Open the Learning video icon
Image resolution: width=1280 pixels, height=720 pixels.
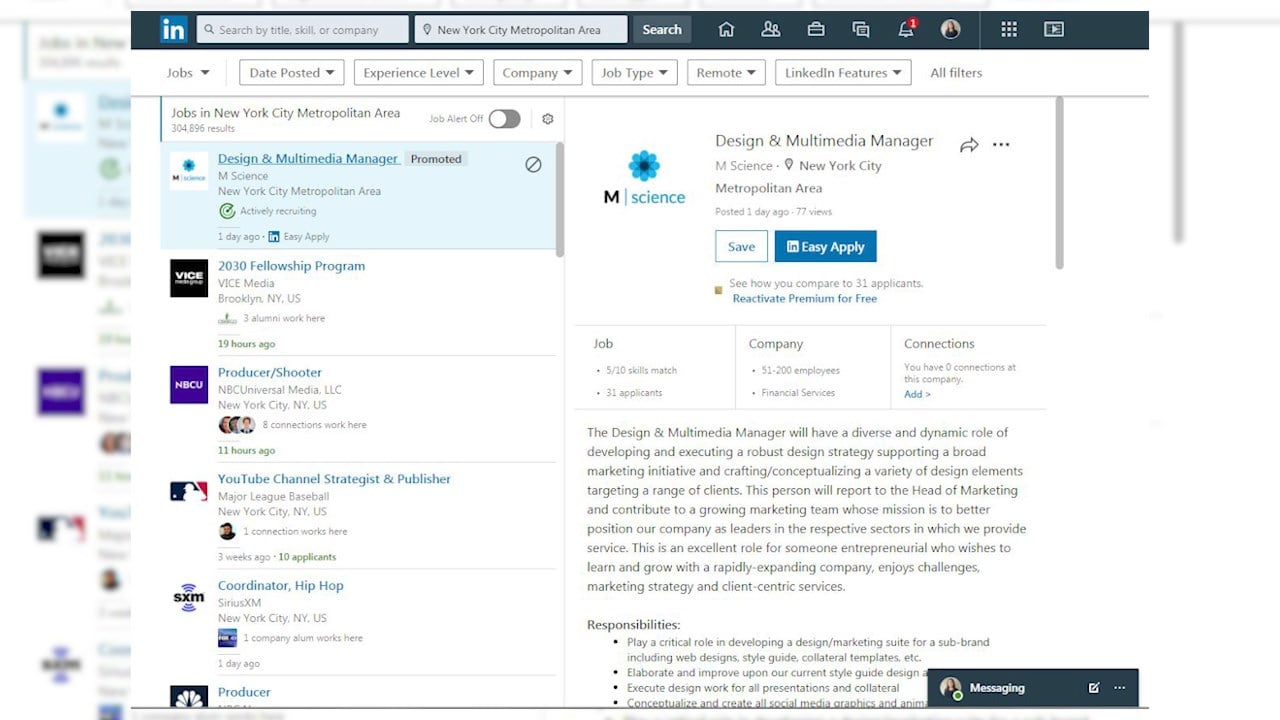click(x=1054, y=30)
